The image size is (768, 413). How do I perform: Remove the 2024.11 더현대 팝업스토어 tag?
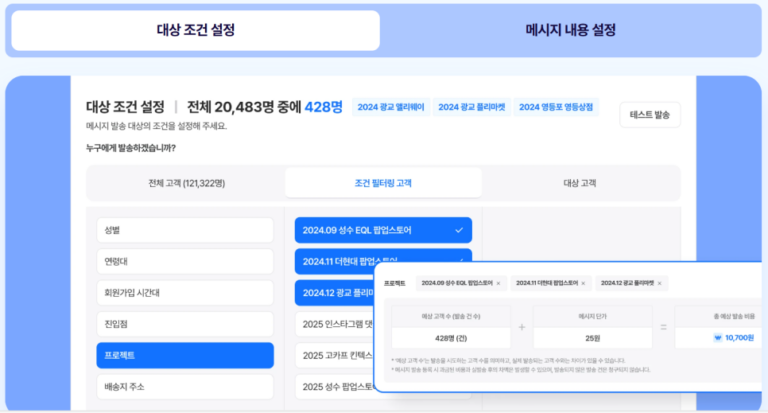[x=583, y=284]
